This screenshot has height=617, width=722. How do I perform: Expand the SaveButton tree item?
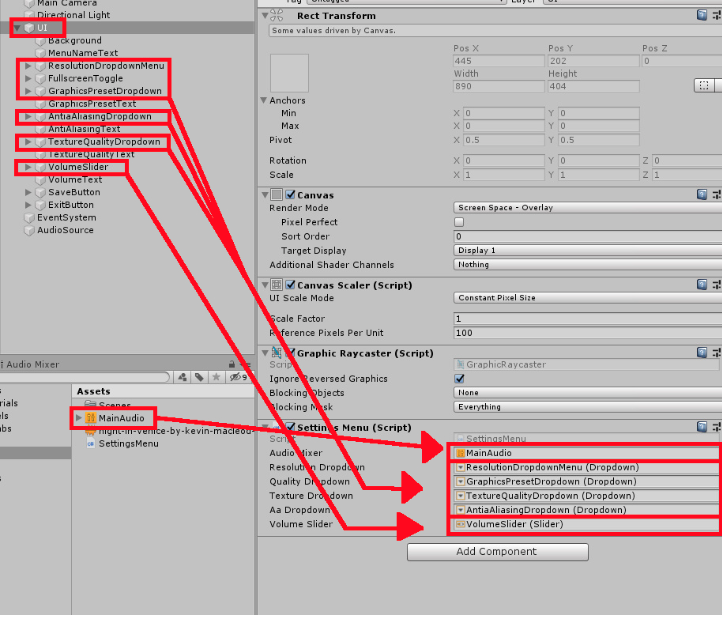pos(29,192)
